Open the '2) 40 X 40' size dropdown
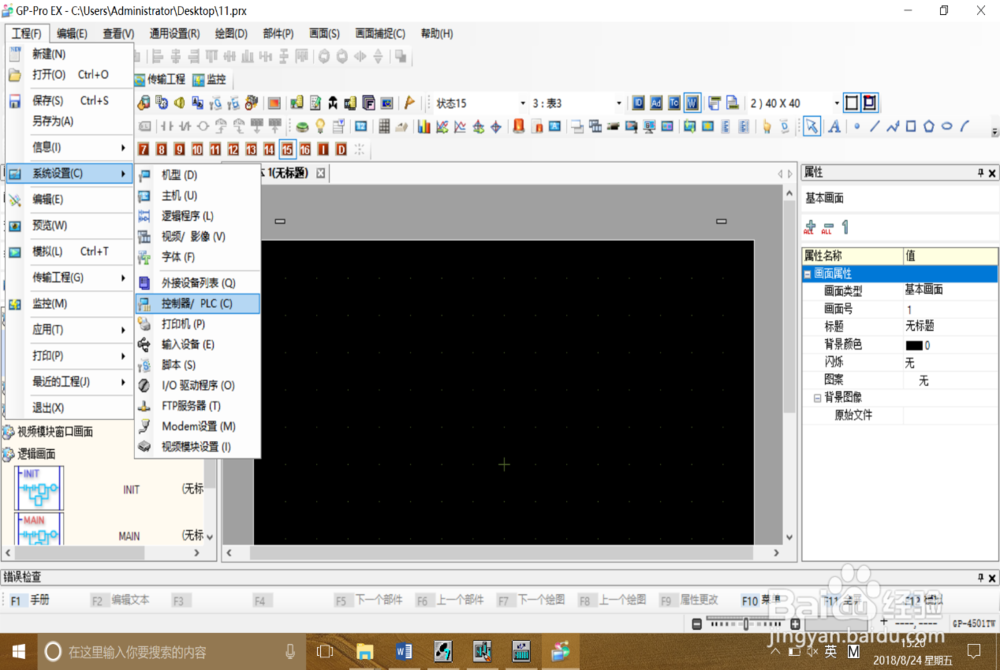Screen dimensions: 1000x670 pyautogui.click(x=837, y=103)
